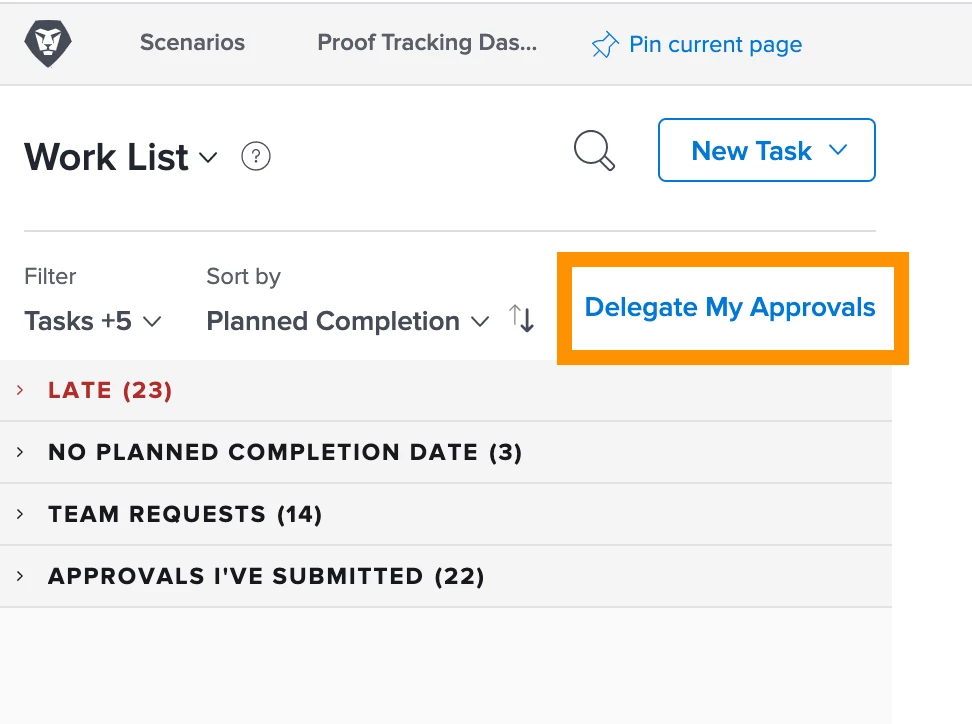Click the pin icon beside Pin current page
The image size is (972, 724).
[x=605, y=45]
